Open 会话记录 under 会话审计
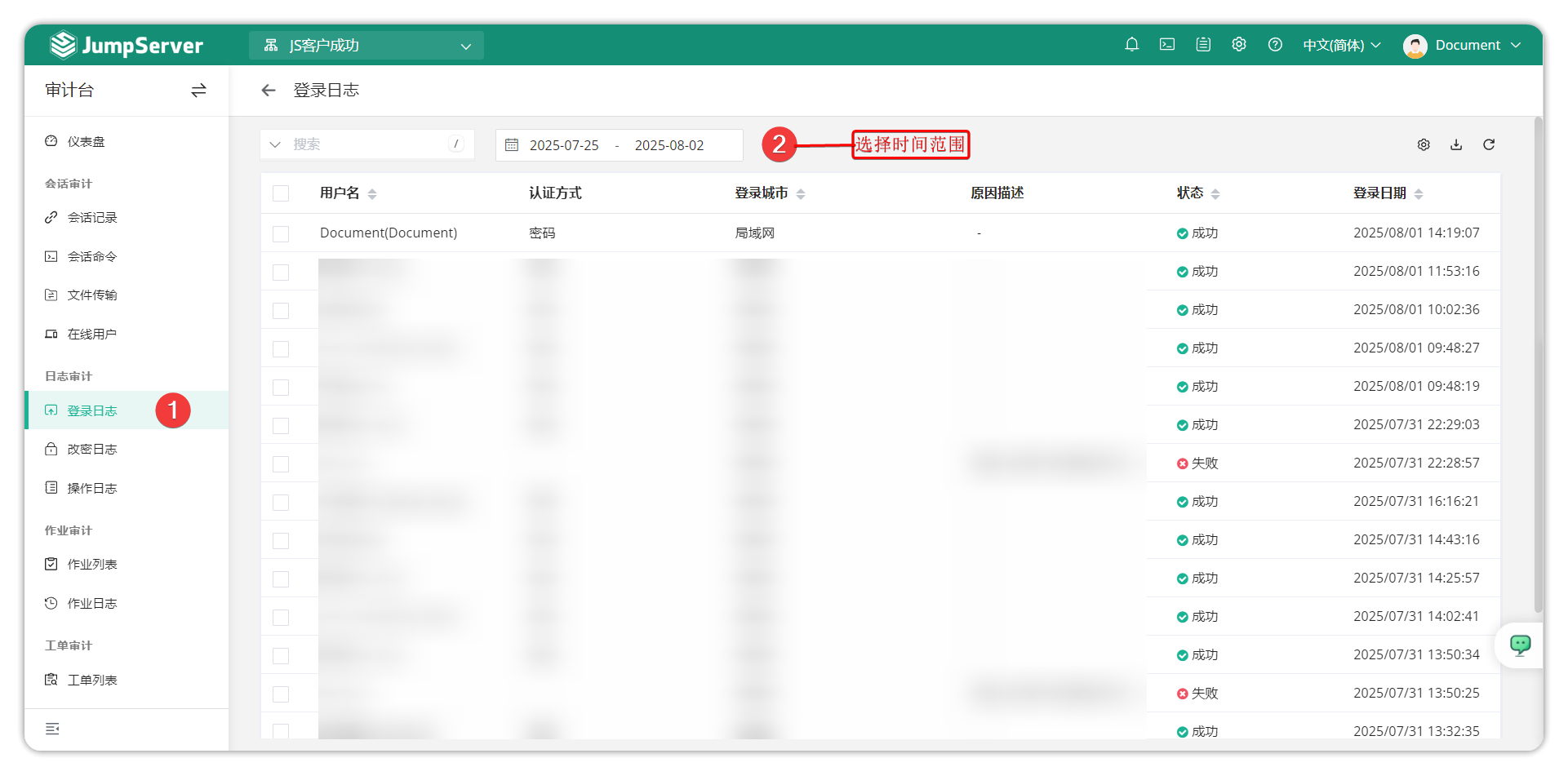This screenshot has width=1568, height=767. pyautogui.click(x=91, y=218)
